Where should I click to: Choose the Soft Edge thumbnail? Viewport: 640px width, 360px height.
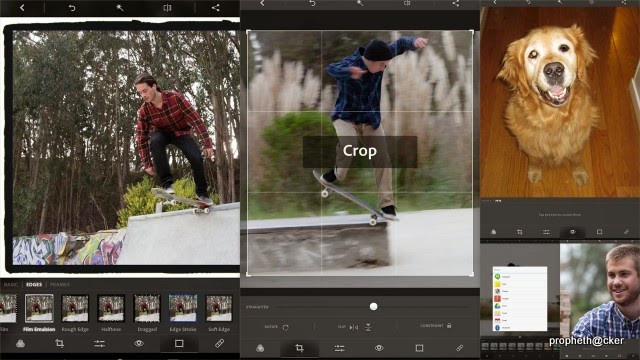(x=219, y=309)
